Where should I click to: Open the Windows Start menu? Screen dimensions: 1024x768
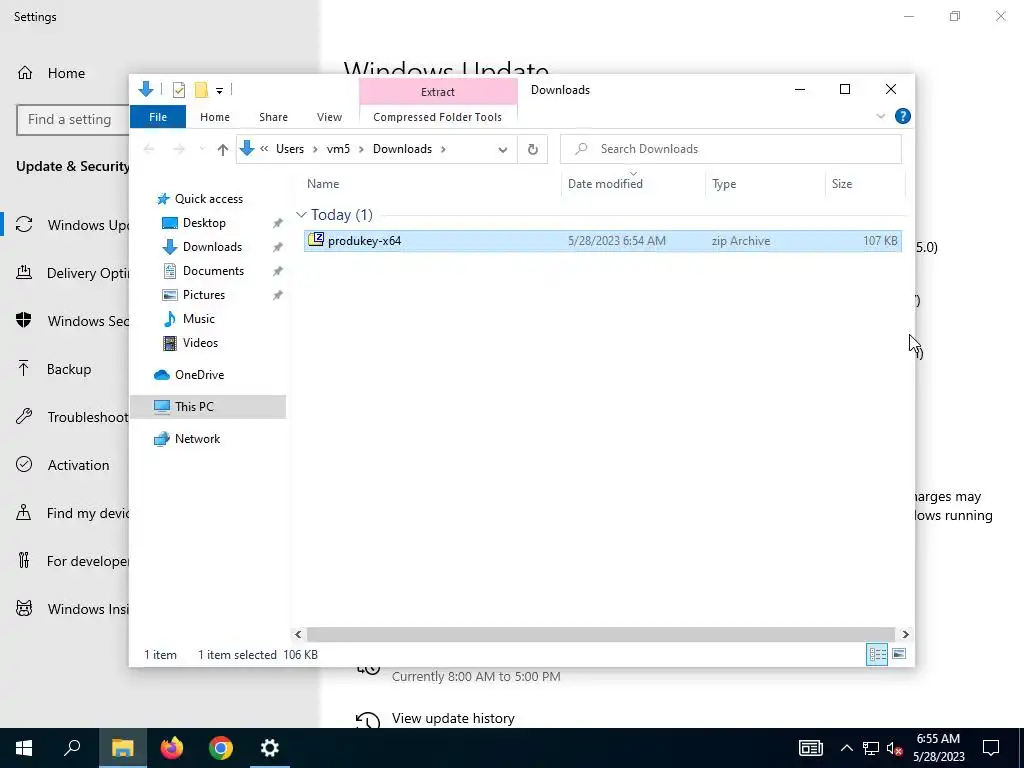24,748
